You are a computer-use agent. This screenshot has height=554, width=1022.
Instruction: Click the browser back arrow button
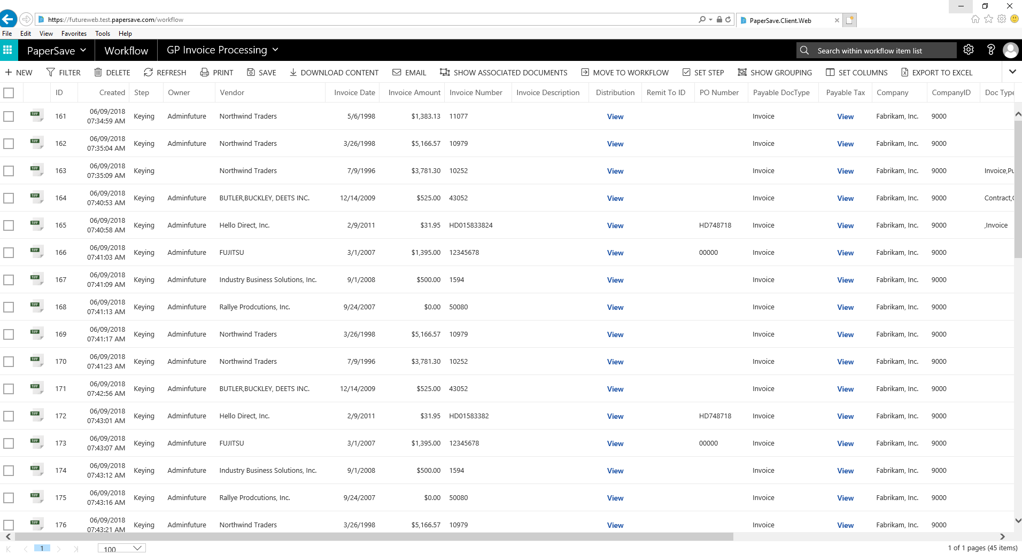pyautogui.click(x=8, y=20)
